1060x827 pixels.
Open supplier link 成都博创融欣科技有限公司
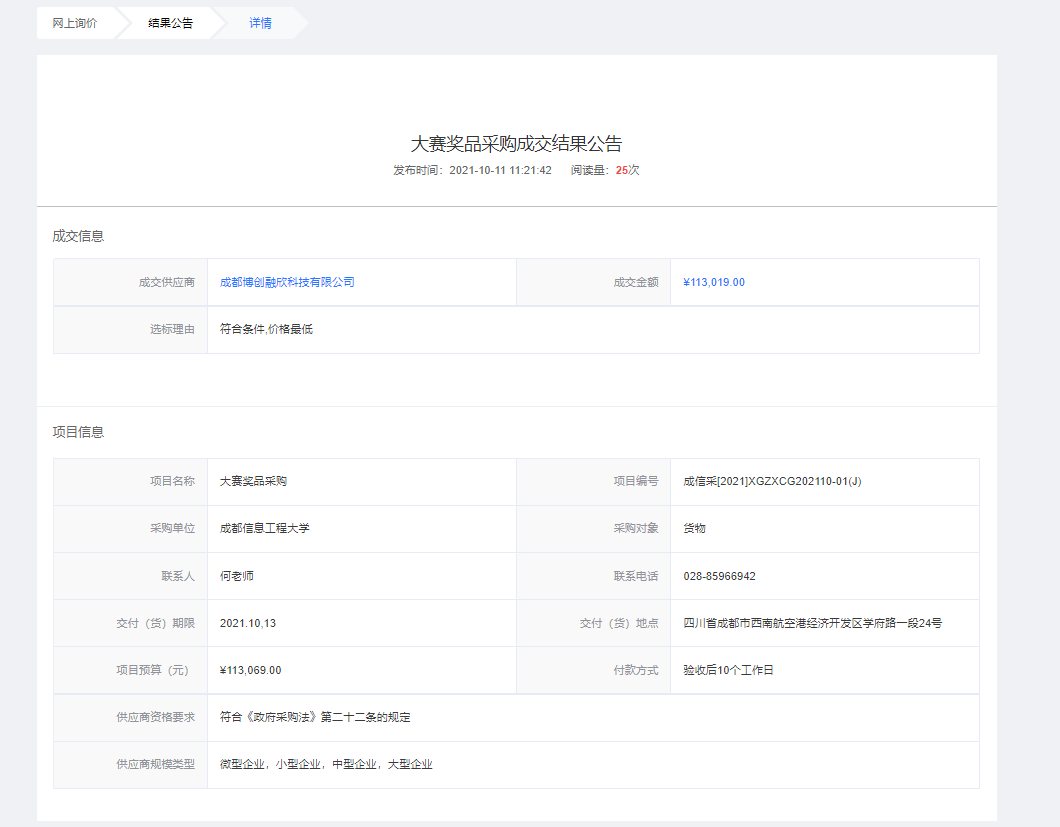pos(287,282)
